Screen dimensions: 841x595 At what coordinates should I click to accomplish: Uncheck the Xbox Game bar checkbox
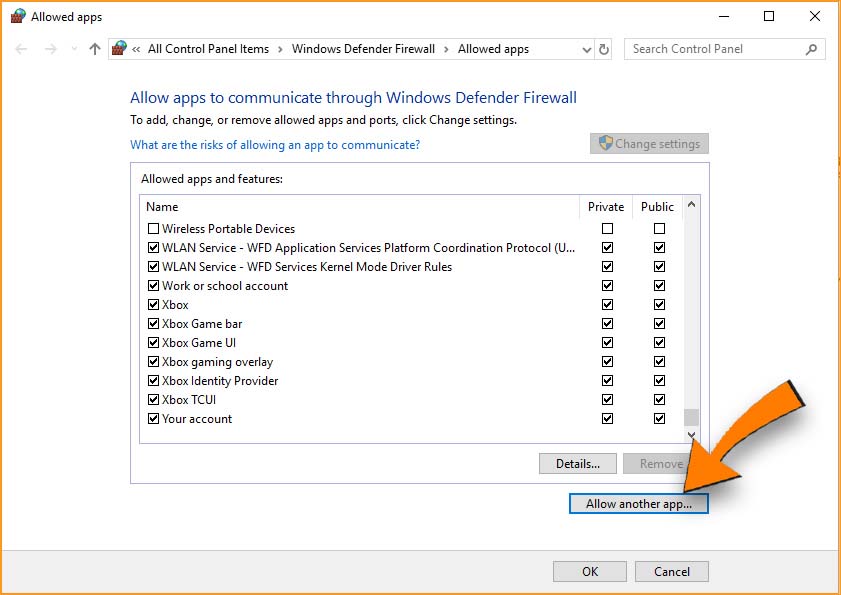(x=153, y=324)
